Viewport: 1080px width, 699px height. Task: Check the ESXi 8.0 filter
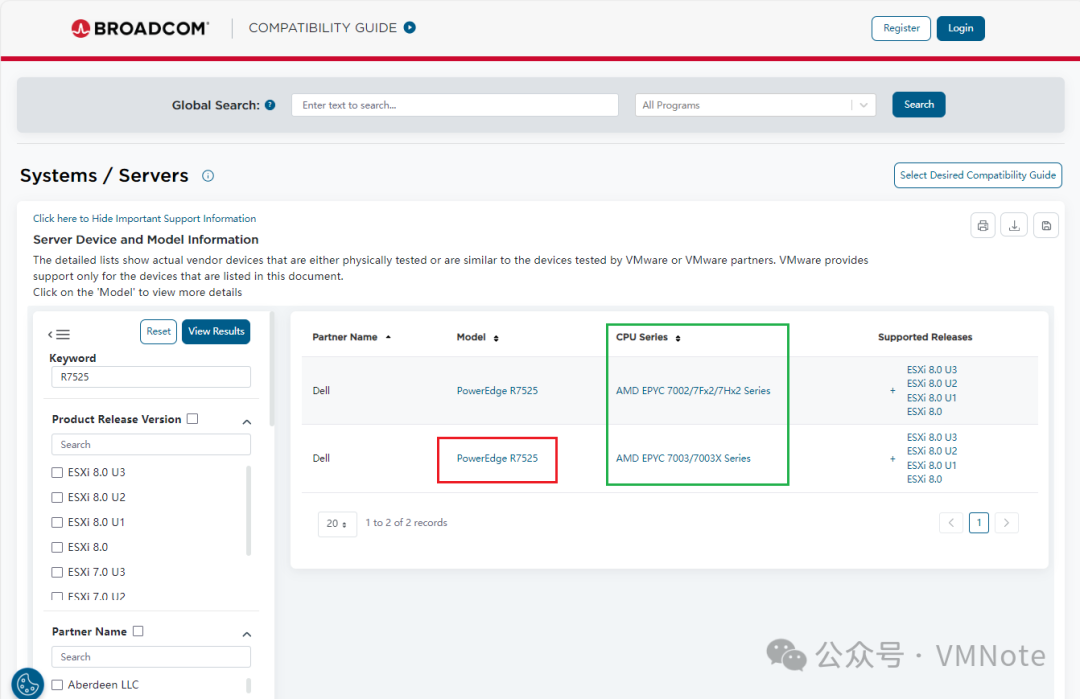(57, 547)
